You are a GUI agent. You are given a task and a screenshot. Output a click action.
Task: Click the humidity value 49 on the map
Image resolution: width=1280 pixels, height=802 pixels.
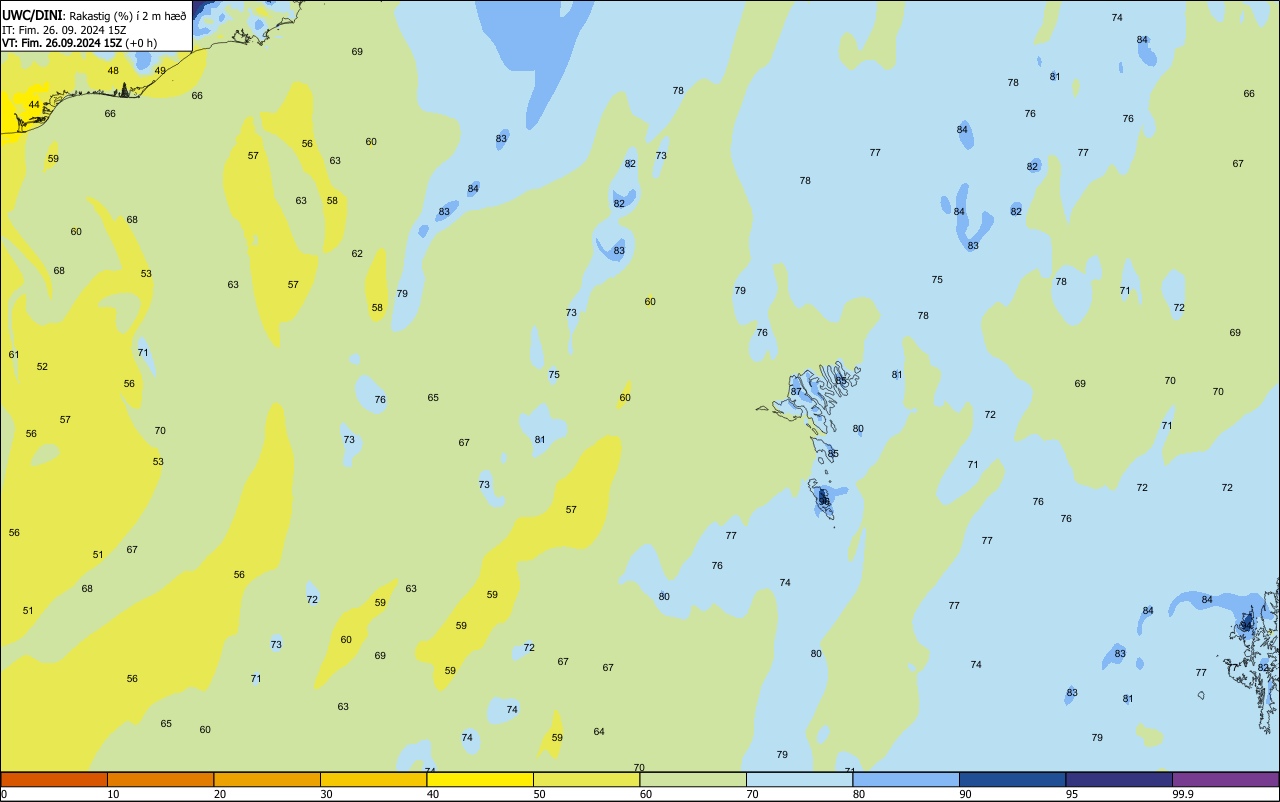[x=160, y=70]
